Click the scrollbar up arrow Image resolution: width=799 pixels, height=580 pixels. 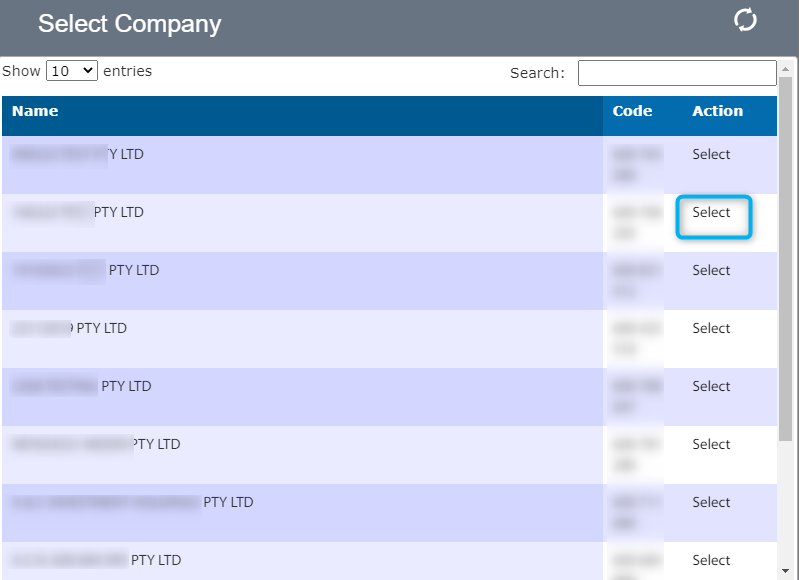(x=785, y=68)
